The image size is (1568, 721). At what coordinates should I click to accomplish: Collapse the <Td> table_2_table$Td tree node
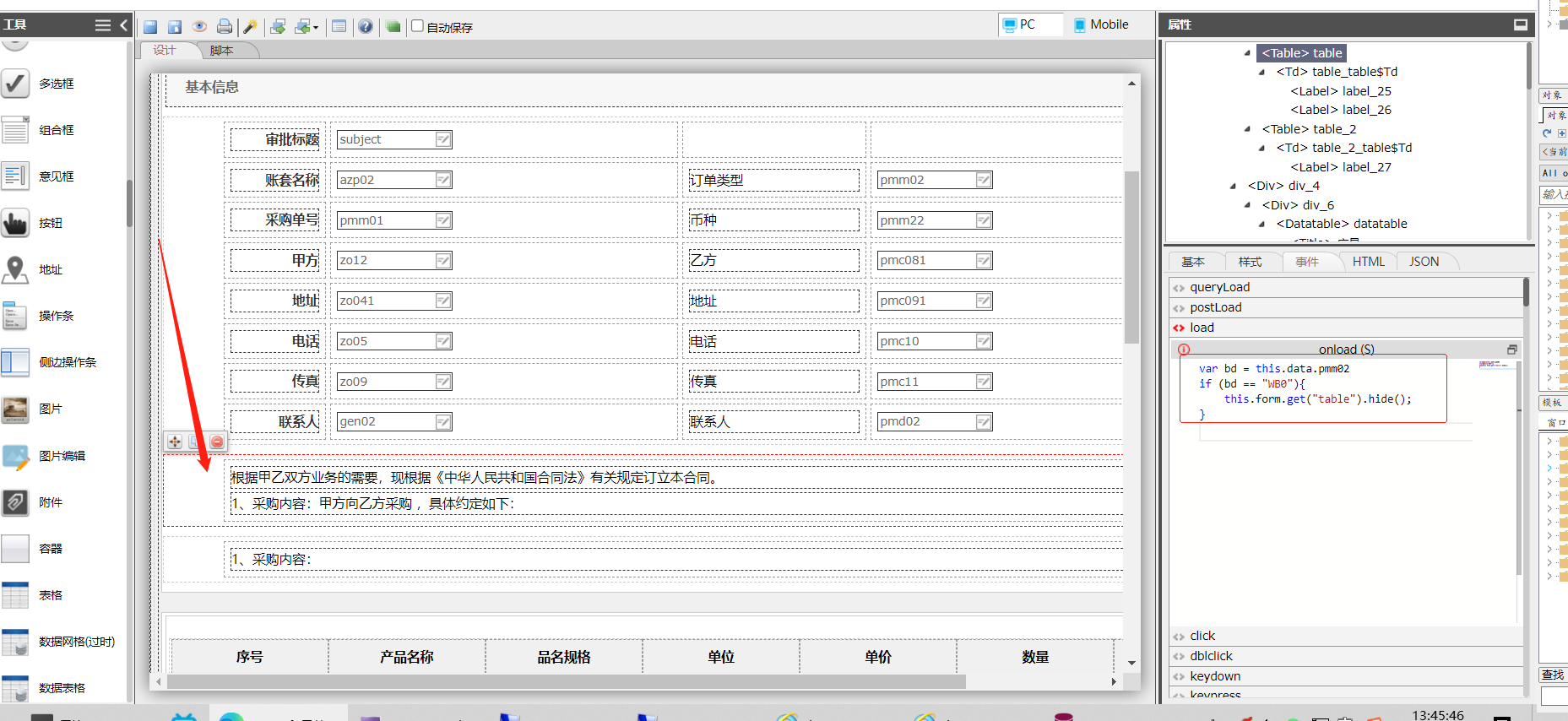pos(1261,148)
